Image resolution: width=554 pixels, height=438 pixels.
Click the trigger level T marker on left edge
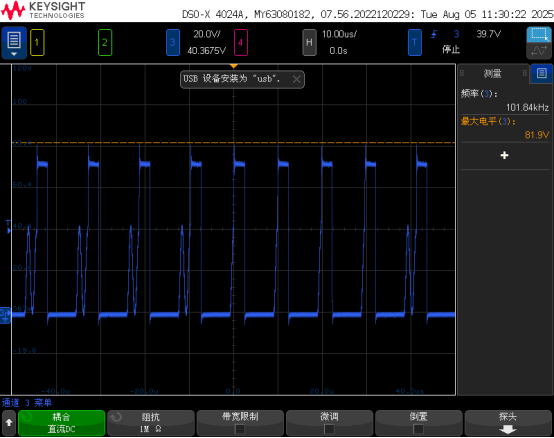point(8,227)
